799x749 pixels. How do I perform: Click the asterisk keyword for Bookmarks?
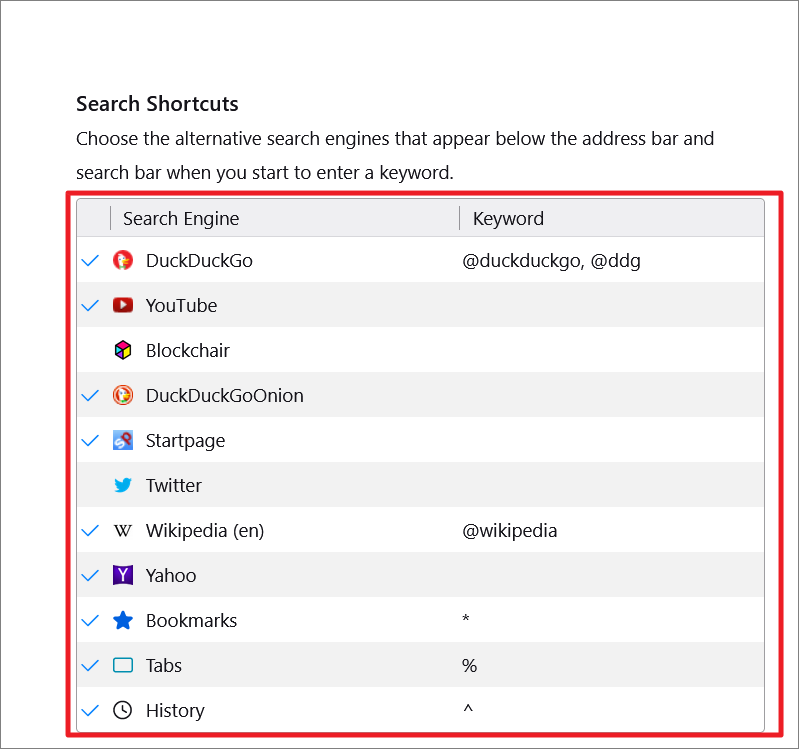click(x=466, y=619)
